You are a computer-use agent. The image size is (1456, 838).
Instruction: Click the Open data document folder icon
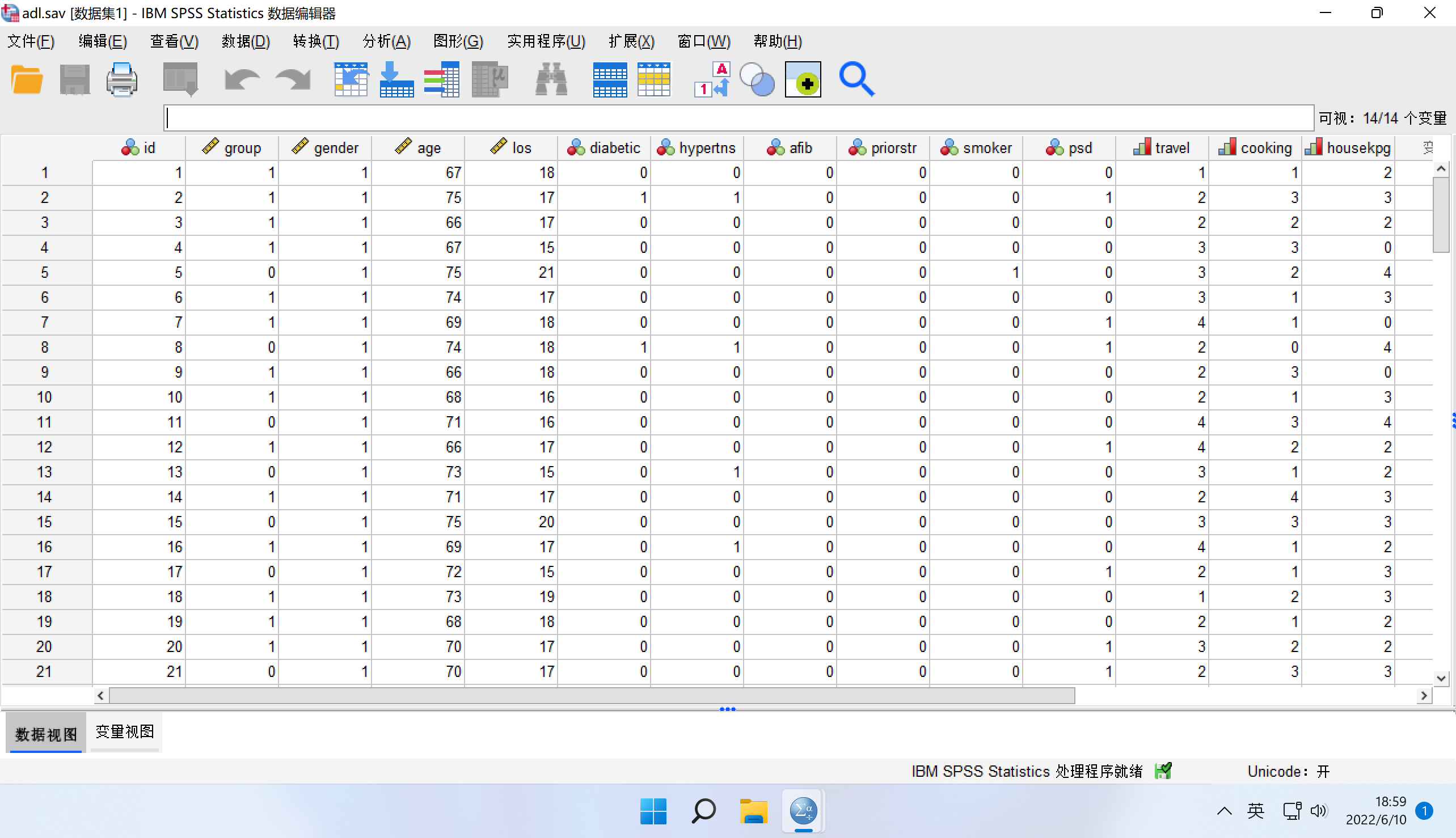click(27, 79)
